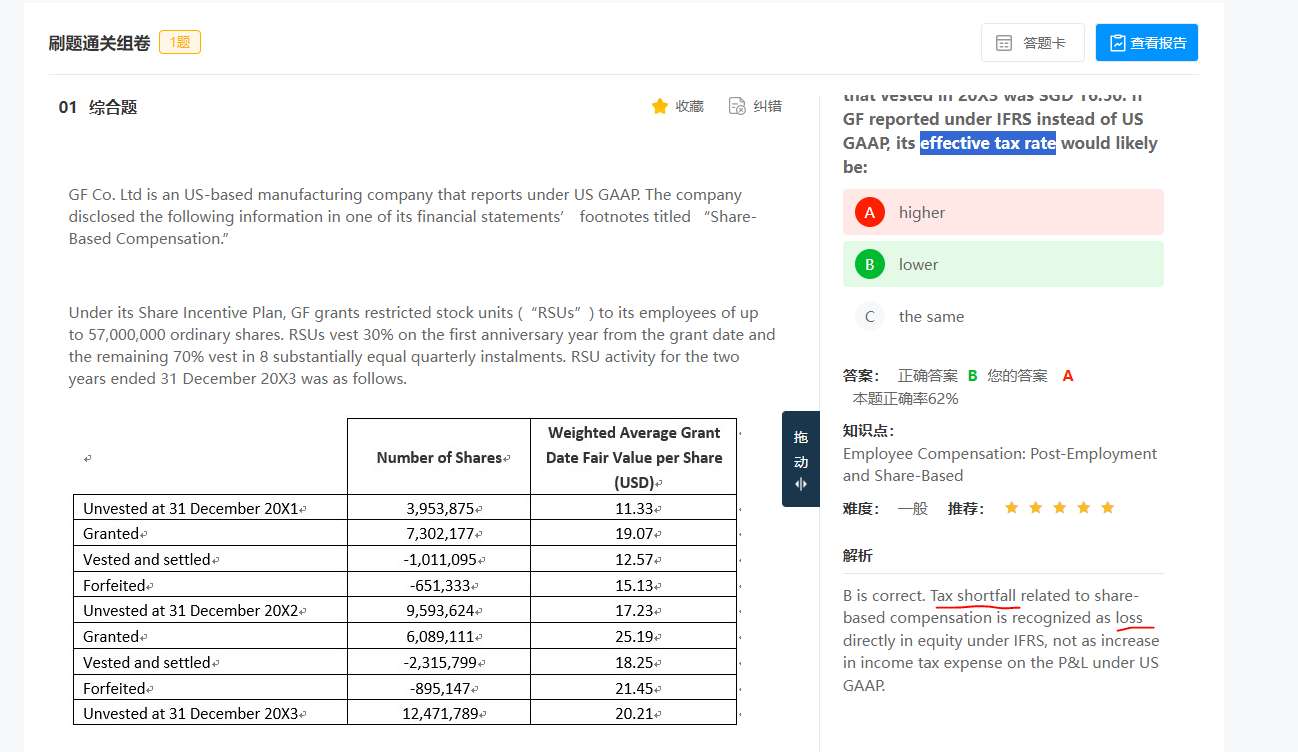Click the star icon to favorite question
The image size is (1298, 752).
pyautogui.click(x=659, y=106)
